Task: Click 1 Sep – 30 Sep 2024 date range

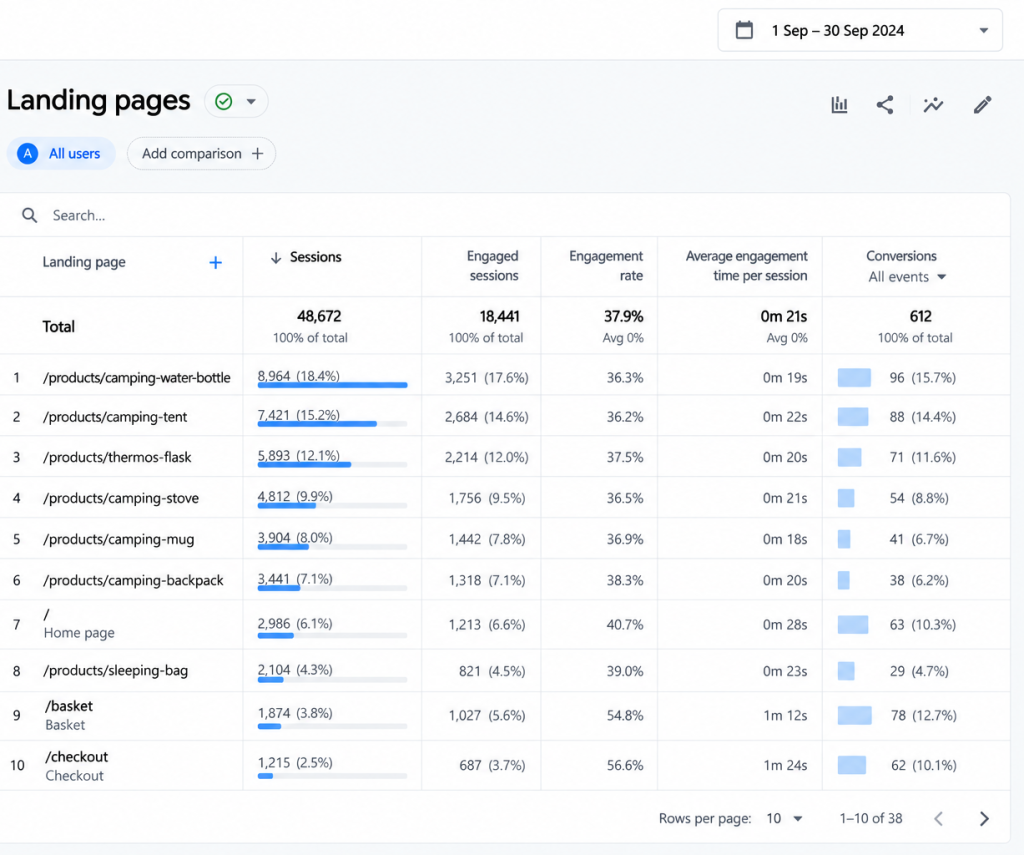Action: pyautogui.click(x=838, y=31)
